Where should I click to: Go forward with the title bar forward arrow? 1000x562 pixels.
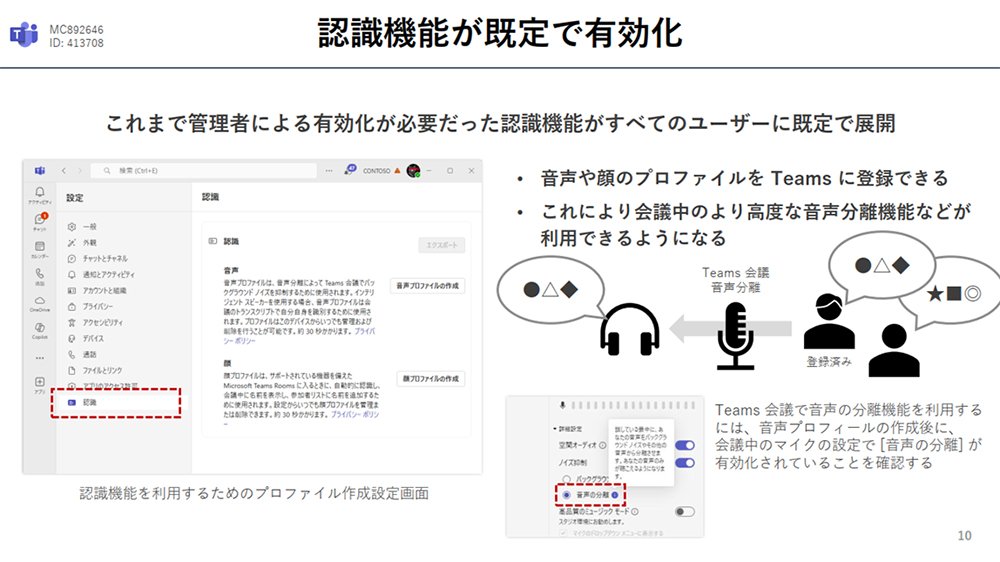(80, 170)
